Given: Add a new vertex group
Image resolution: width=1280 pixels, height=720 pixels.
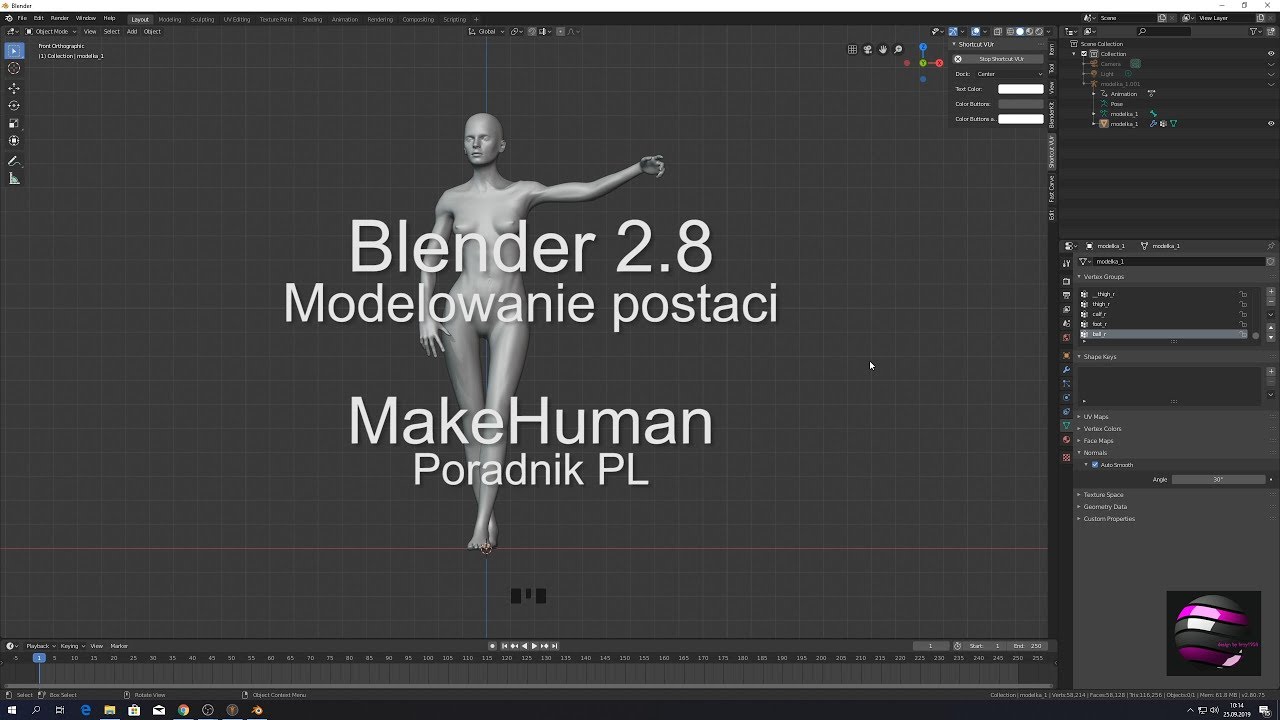Looking at the screenshot, I should (1271, 293).
